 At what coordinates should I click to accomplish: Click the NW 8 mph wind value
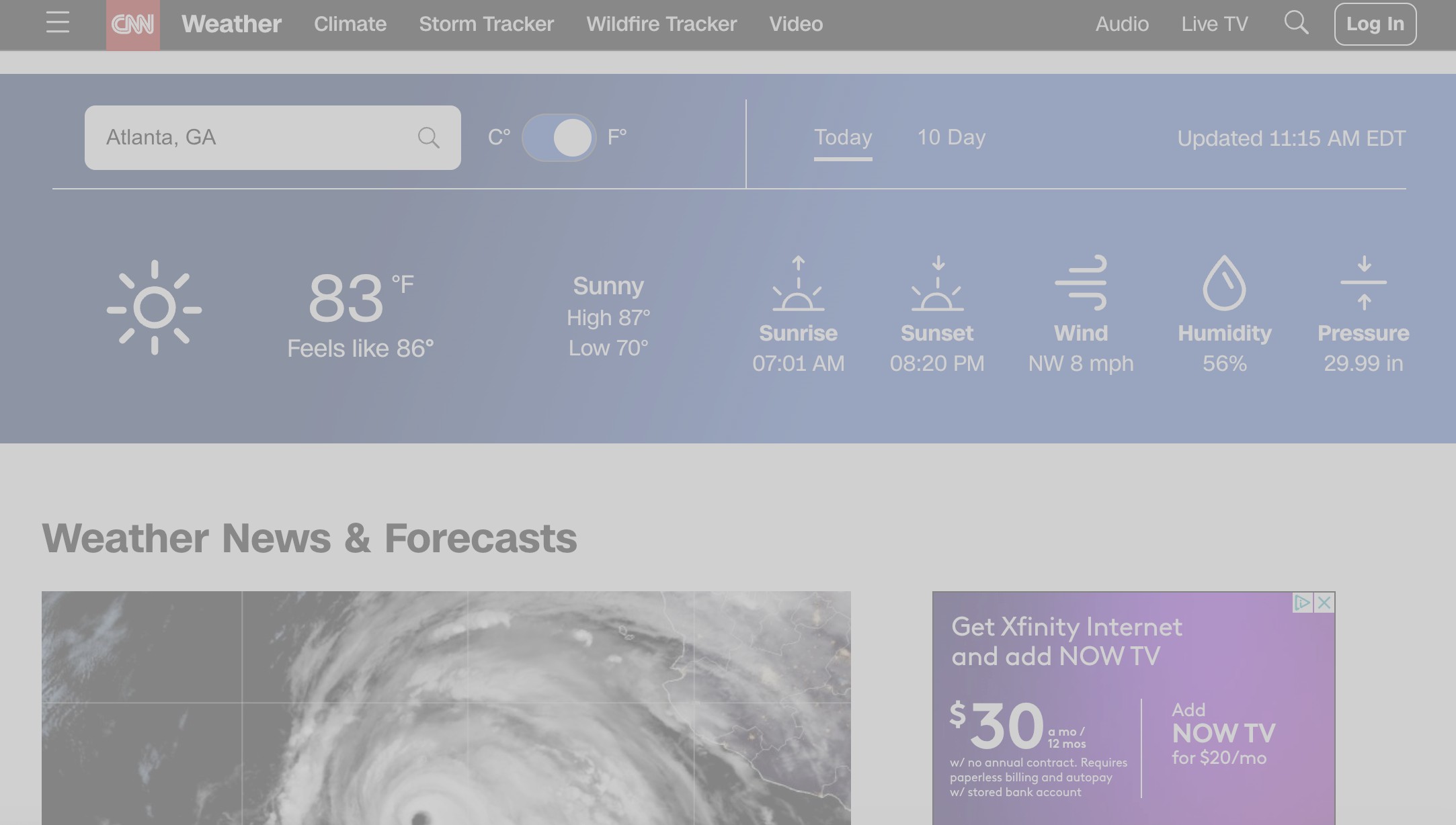1081,363
